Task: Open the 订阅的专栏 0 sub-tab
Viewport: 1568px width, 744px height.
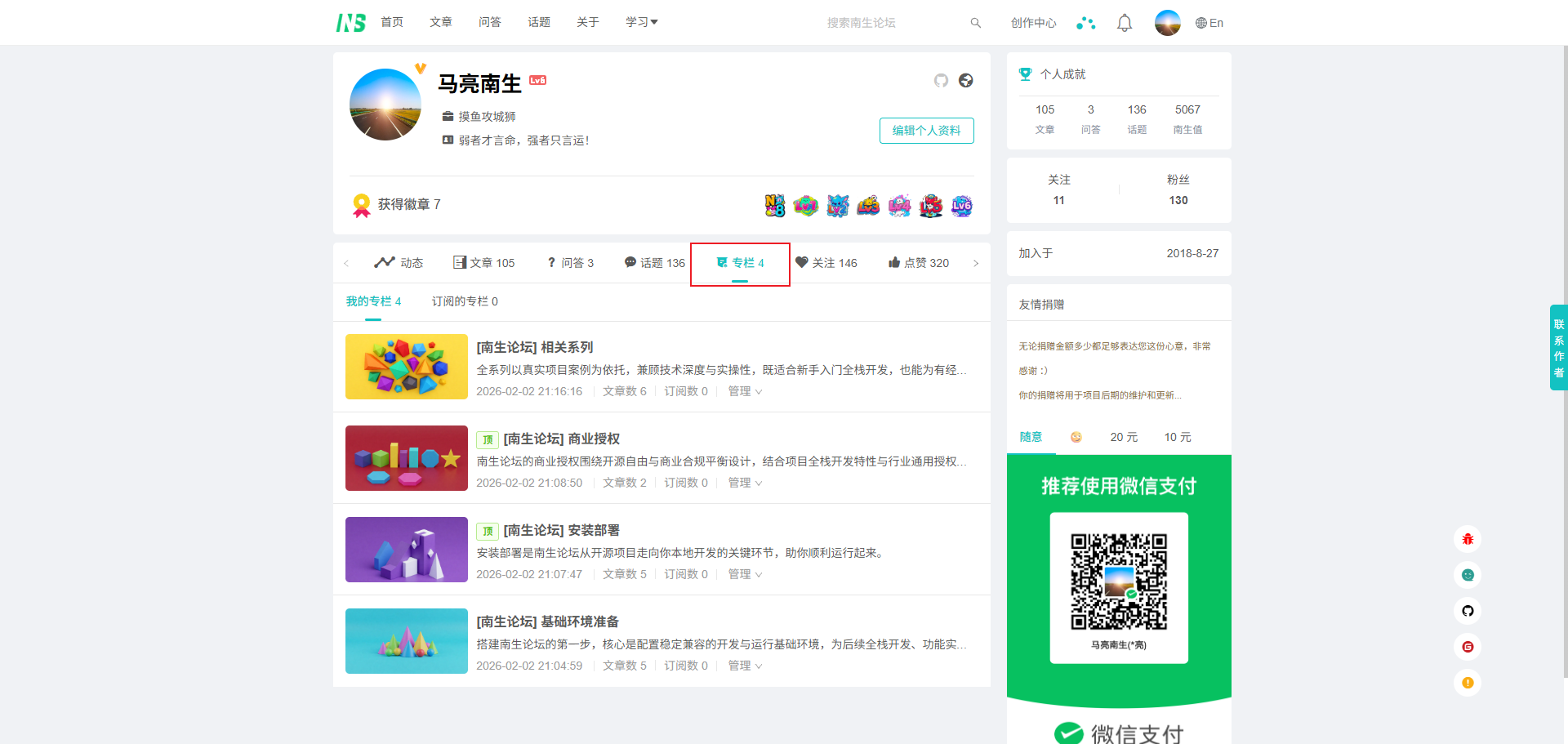Action: click(465, 301)
